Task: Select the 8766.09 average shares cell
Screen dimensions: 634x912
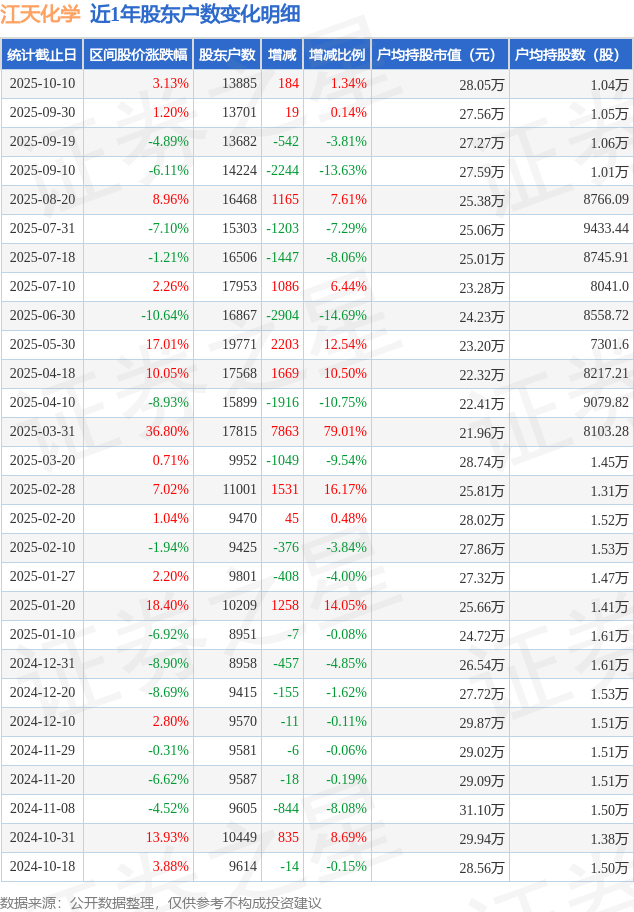Action: 601,200
